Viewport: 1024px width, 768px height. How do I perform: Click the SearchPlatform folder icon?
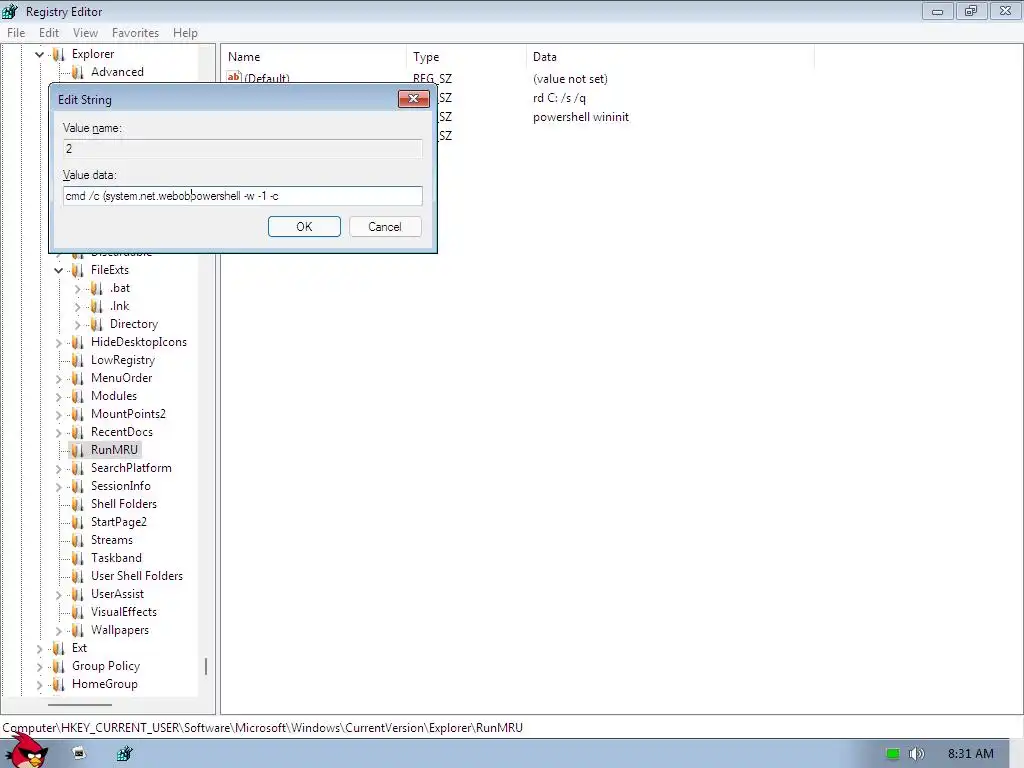click(77, 468)
